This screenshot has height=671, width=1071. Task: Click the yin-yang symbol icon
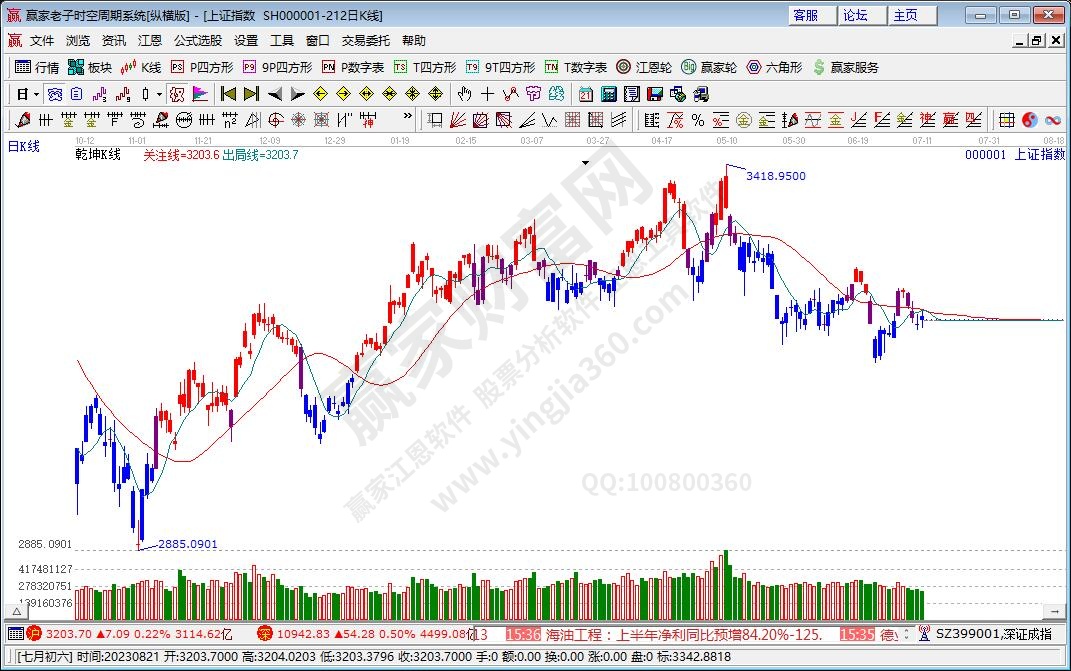[1029, 120]
